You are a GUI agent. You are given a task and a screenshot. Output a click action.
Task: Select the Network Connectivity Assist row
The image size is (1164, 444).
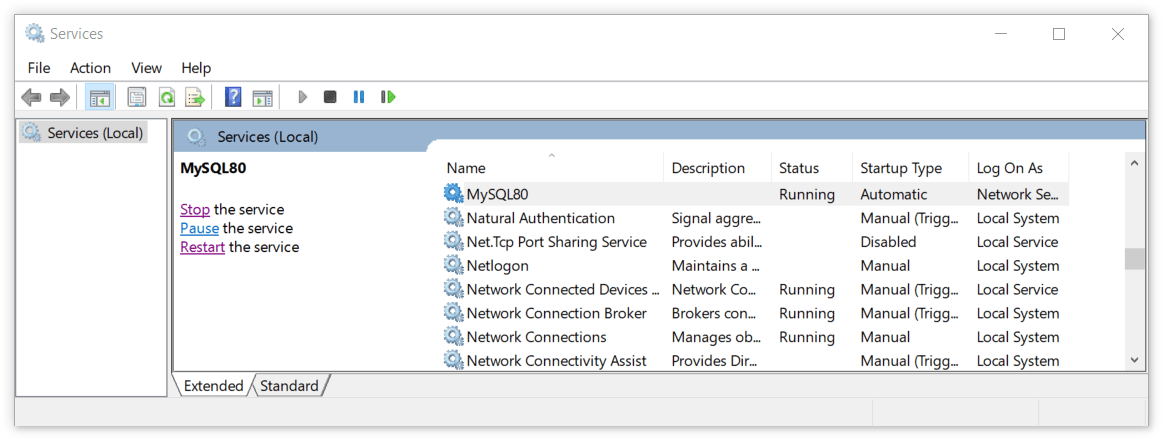coord(755,361)
